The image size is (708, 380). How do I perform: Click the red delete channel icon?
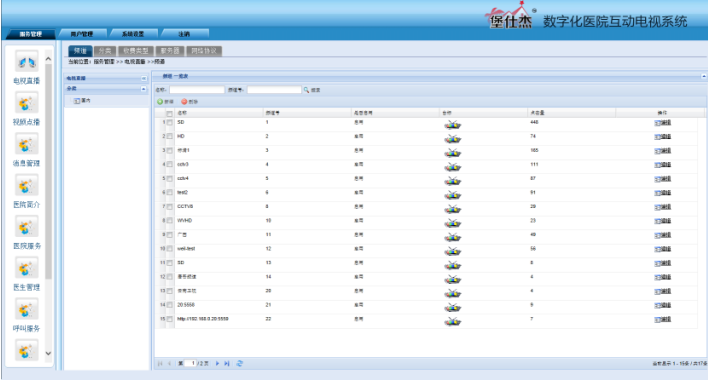(184, 102)
